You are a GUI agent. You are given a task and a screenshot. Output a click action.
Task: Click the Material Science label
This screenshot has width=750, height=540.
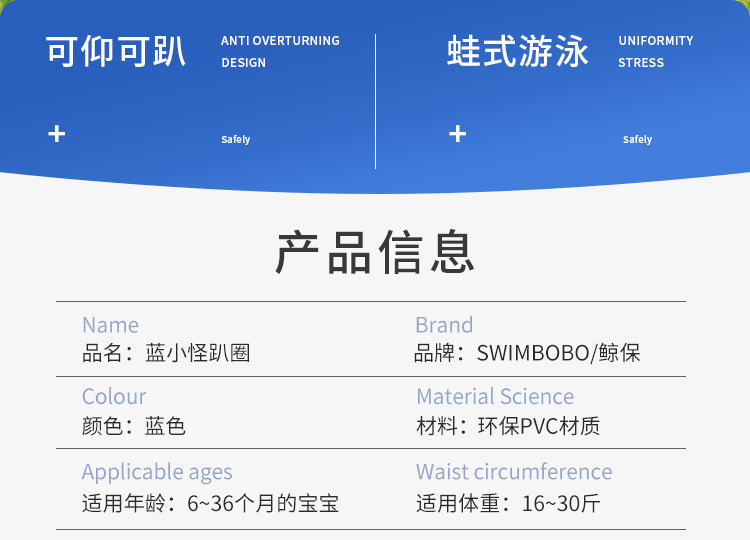(495, 397)
